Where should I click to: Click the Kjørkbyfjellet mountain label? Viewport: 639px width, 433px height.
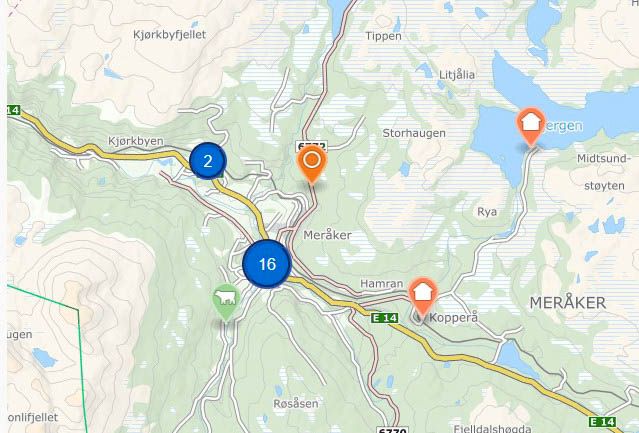(x=170, y=35)
